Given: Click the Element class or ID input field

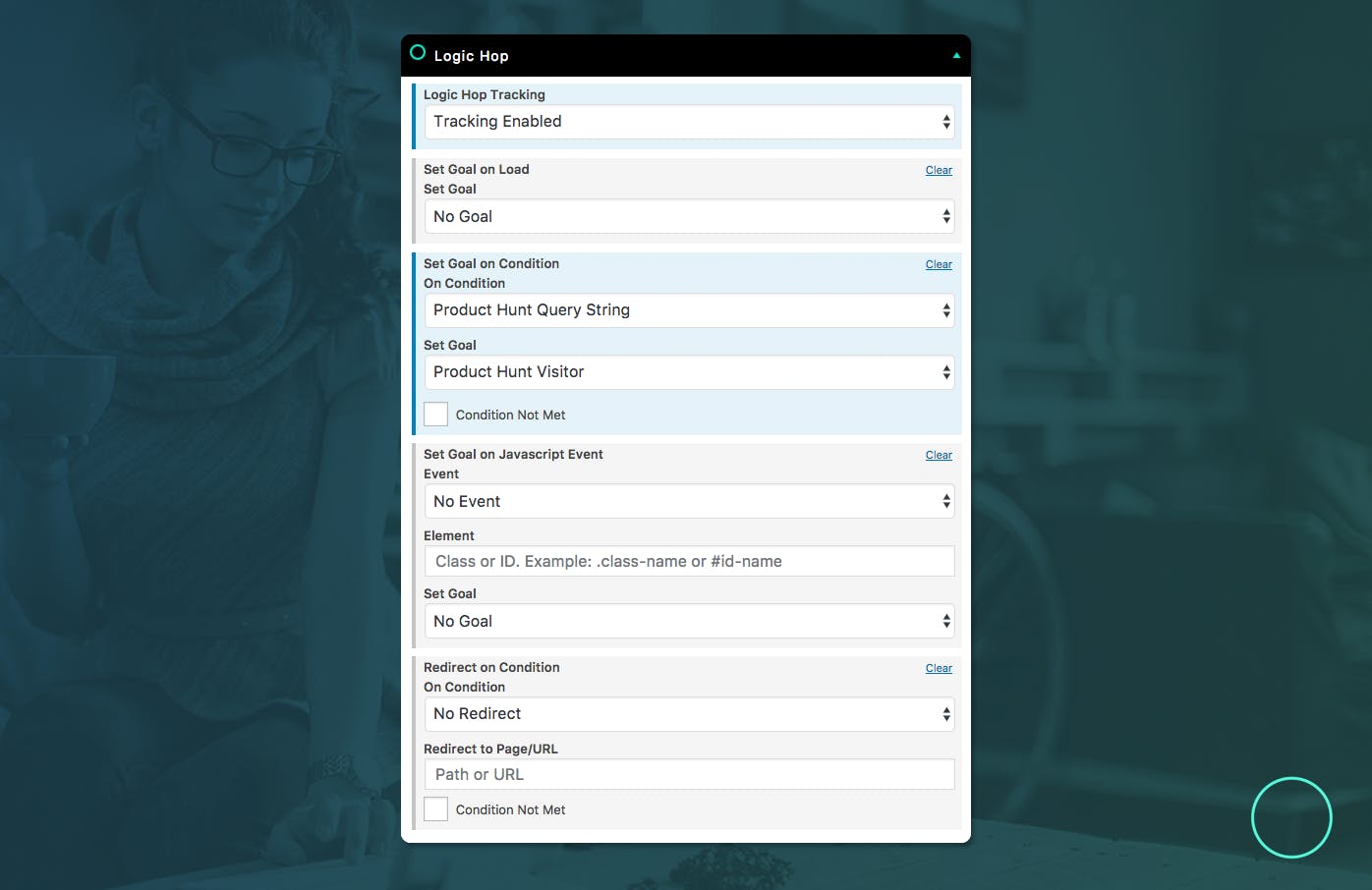Looking at the screenshot, I should (x=689, y=561).
